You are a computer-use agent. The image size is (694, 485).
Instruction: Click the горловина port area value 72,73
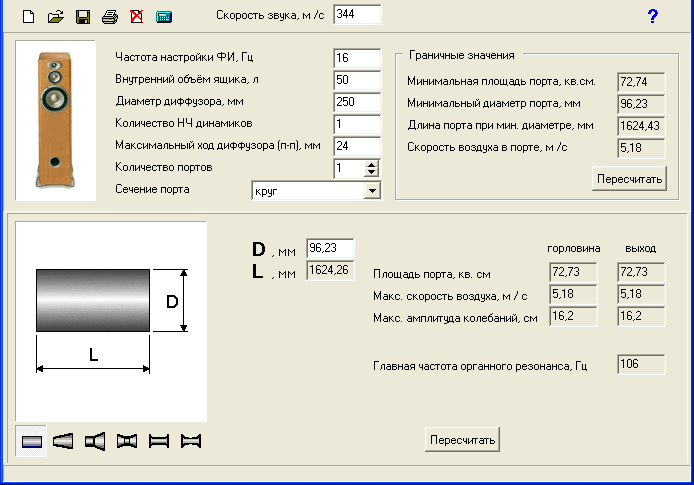point(573,272)
